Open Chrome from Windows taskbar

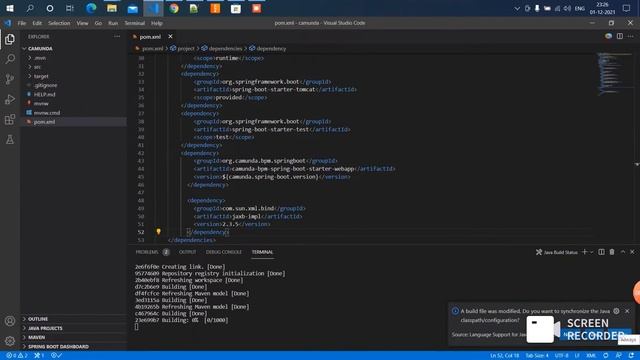coord(174,8)
